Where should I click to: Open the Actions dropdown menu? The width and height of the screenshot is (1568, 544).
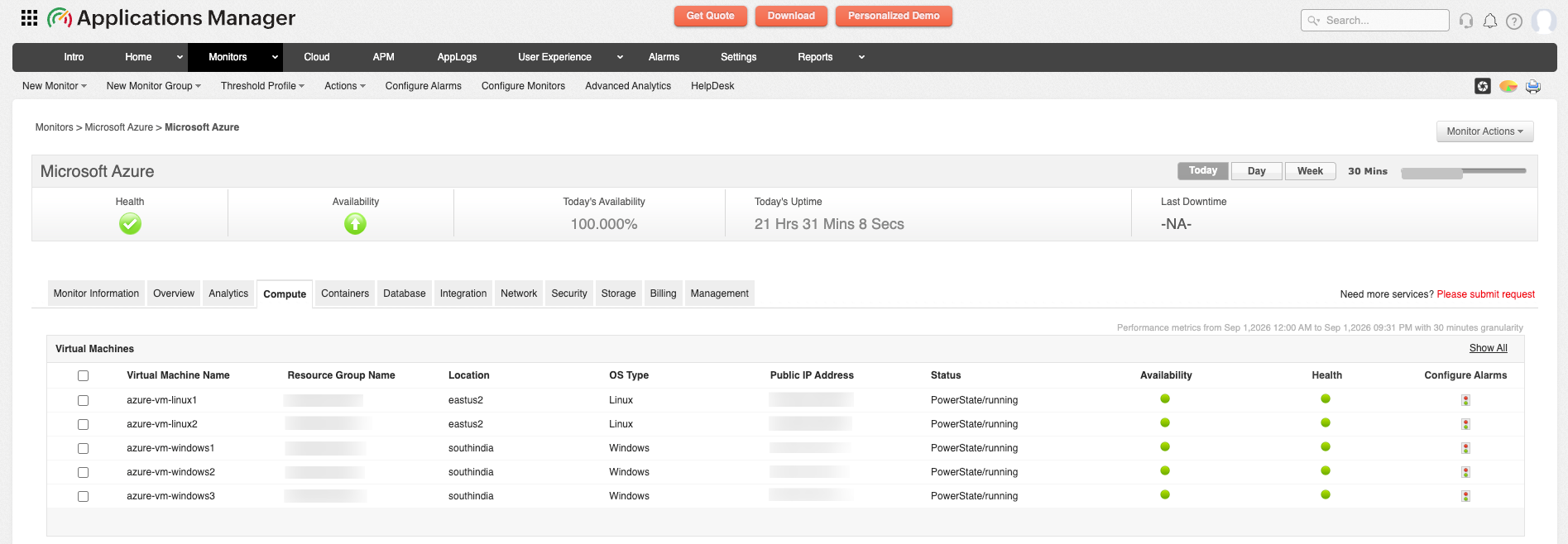(x=345, y=86)
